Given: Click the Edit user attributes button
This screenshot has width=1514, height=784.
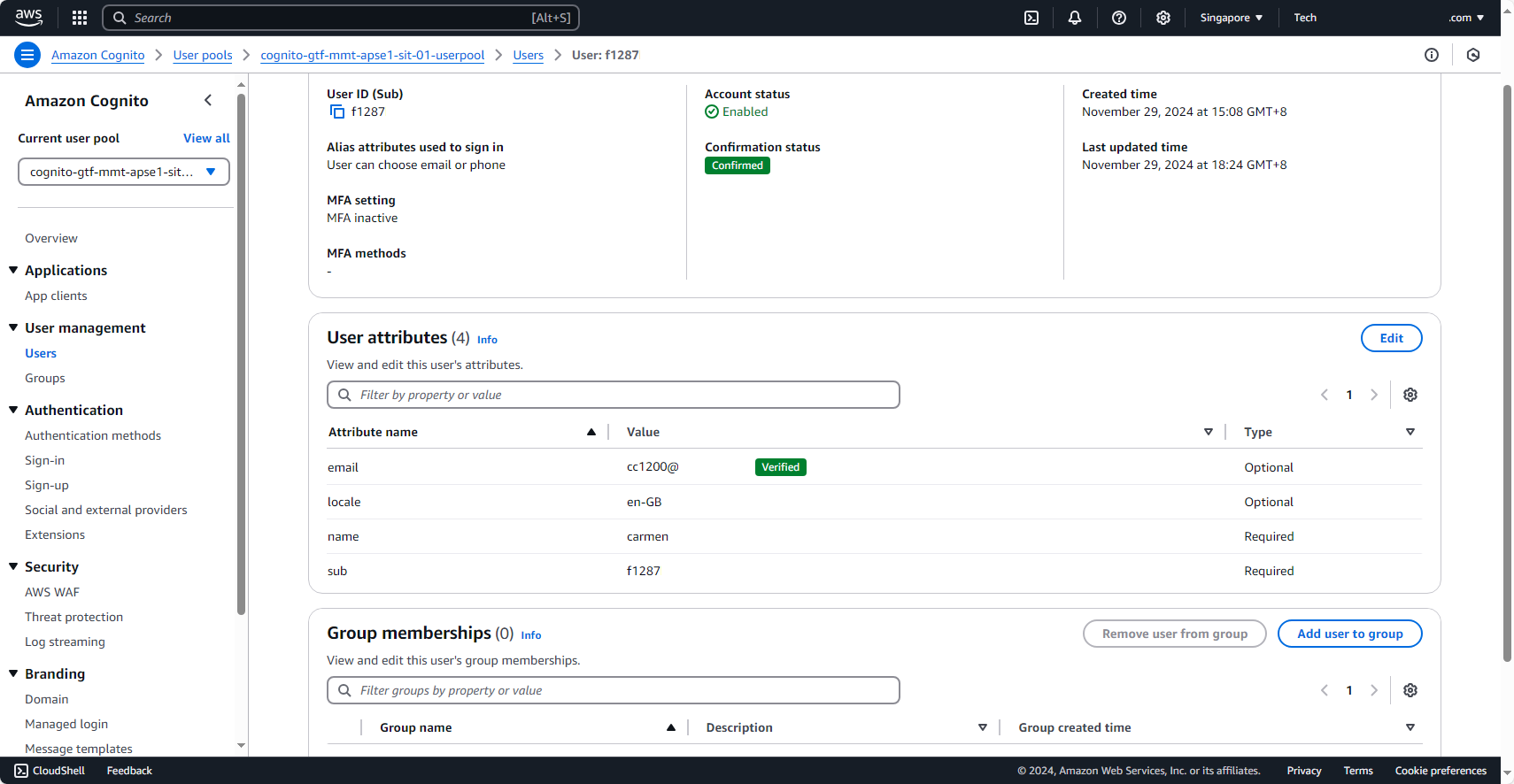Looking at the screenshot, I should pyautogui.click(x=1391, y=338).
